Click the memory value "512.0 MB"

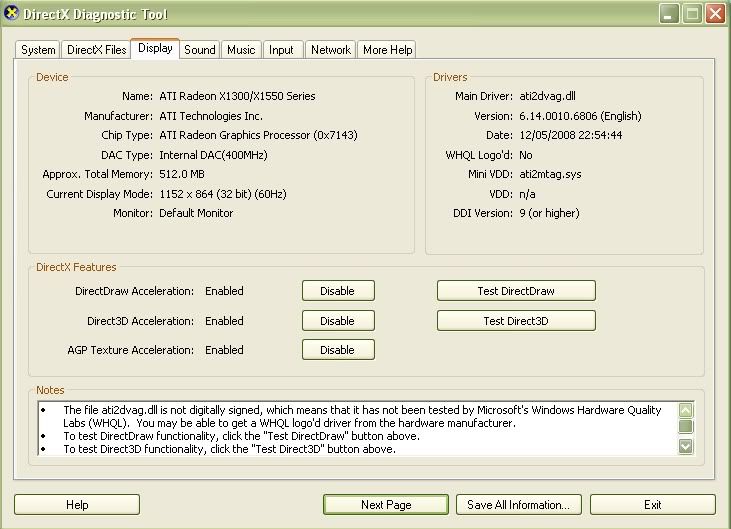182,174
